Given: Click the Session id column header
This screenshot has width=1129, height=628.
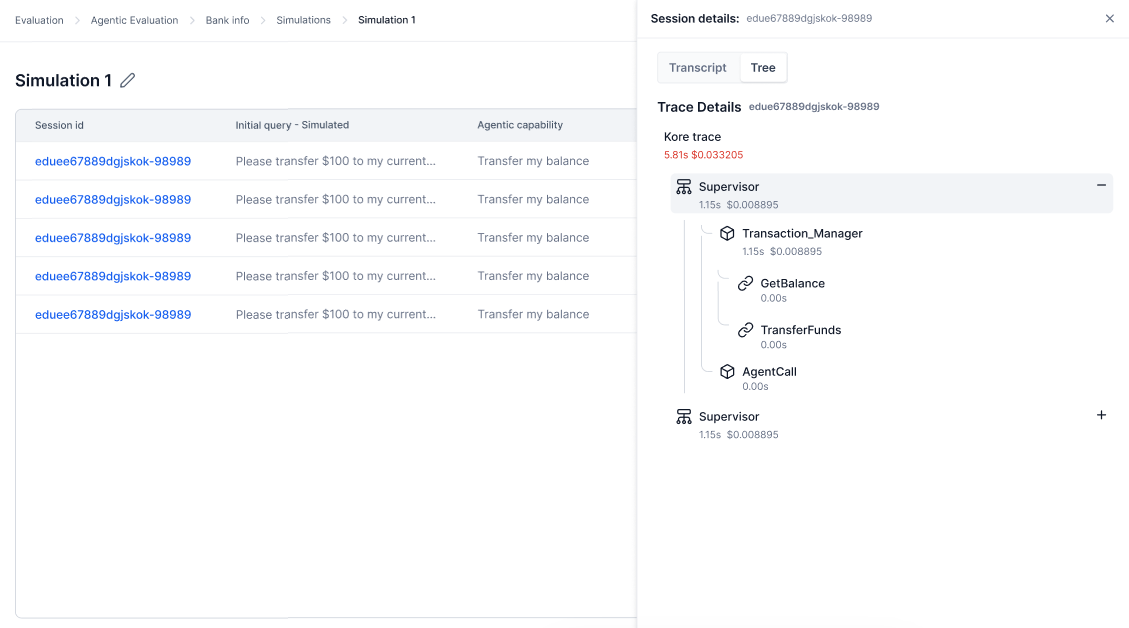Looking at the screenshot, I should [60, 125].
